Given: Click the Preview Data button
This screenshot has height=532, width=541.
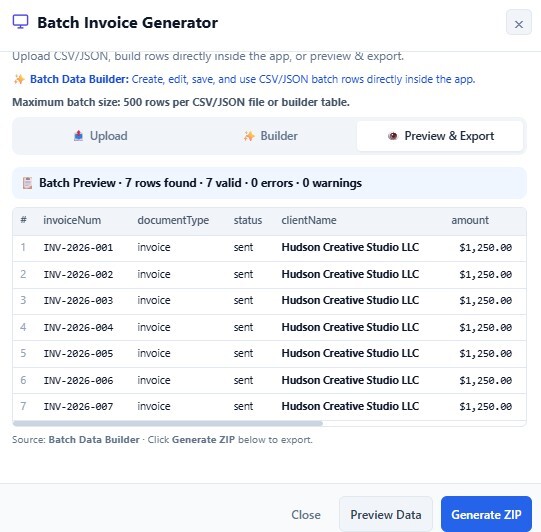Looking at the screenshot, I should [x=386, y=514].
